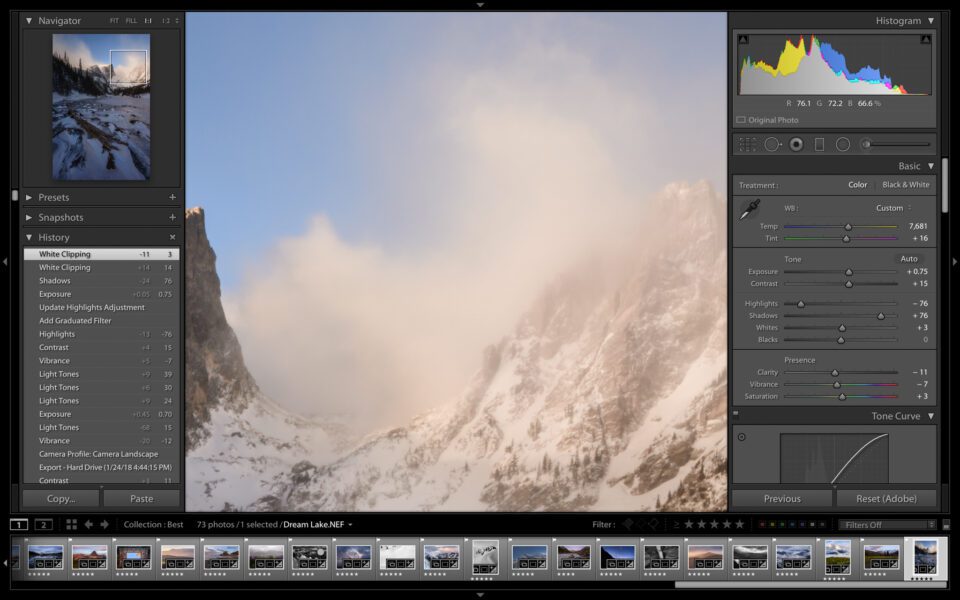Select 'Camera Profile: Camera Landscape' history step

coord(101,454)
